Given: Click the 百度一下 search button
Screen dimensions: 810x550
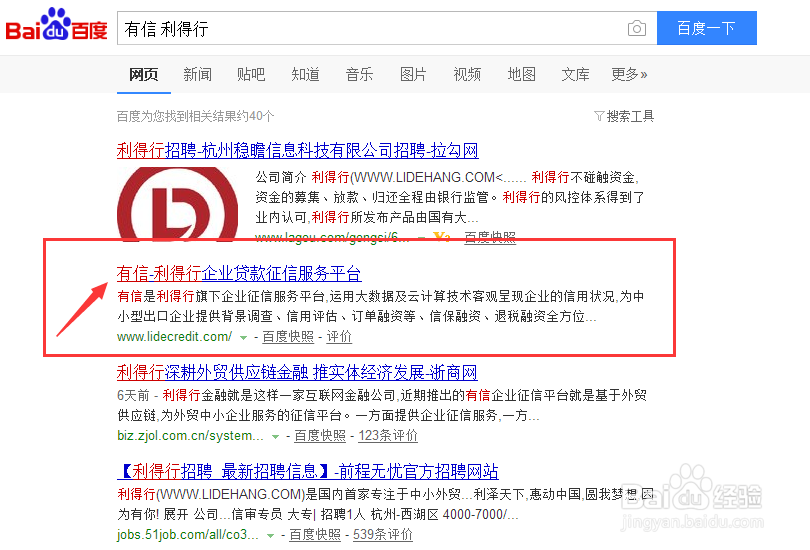Looking at the screenshot, I should (706, 28).
